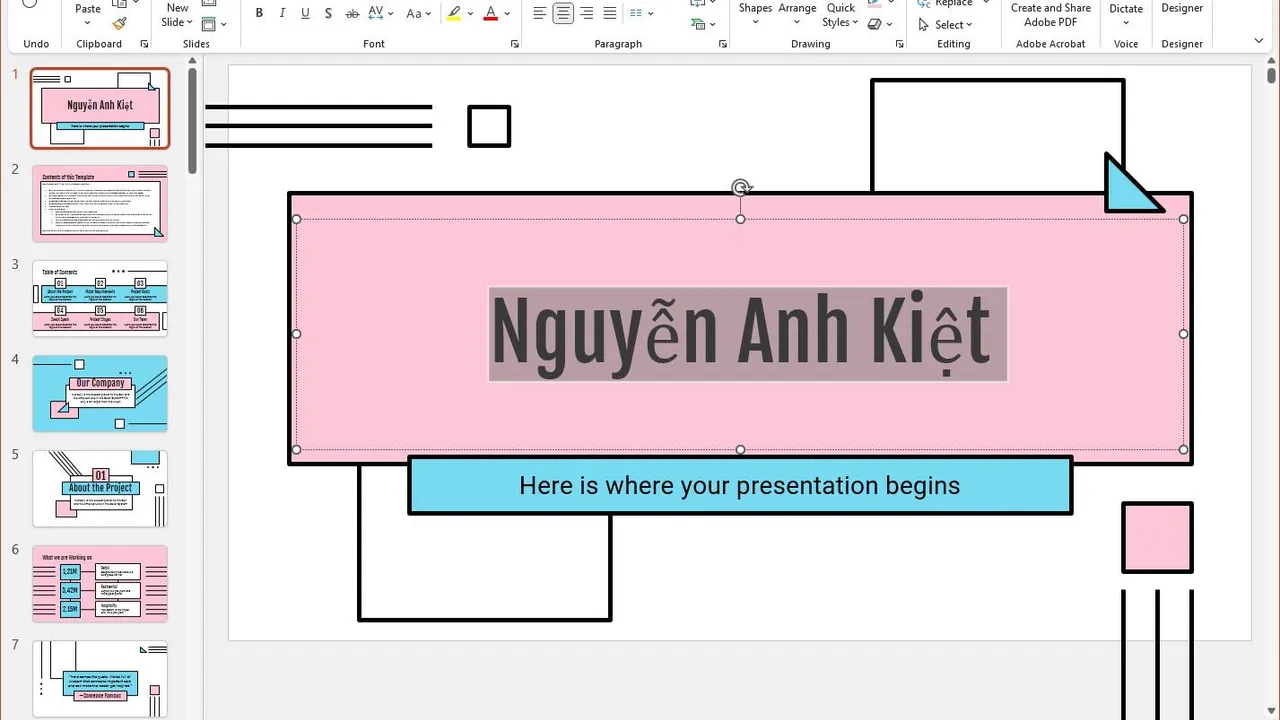This screenshot has width=1280, height=720.
Task: Open the Arrange menu
Action: tap(797, 14)
